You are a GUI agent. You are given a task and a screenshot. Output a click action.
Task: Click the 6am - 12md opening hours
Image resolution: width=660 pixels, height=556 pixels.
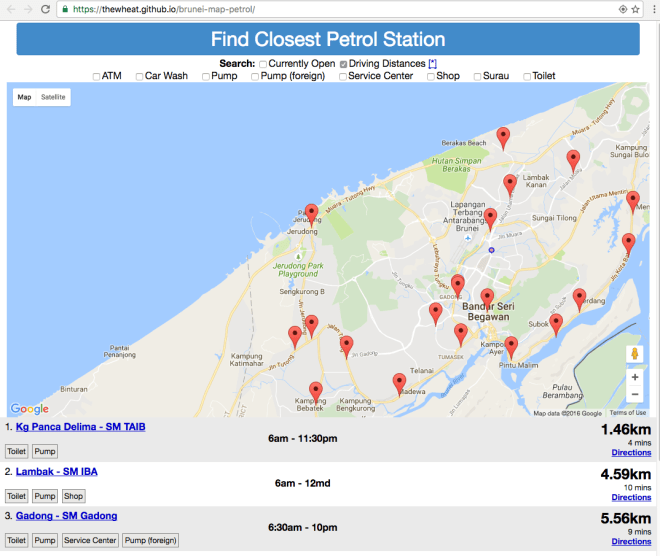pos(303,483)
